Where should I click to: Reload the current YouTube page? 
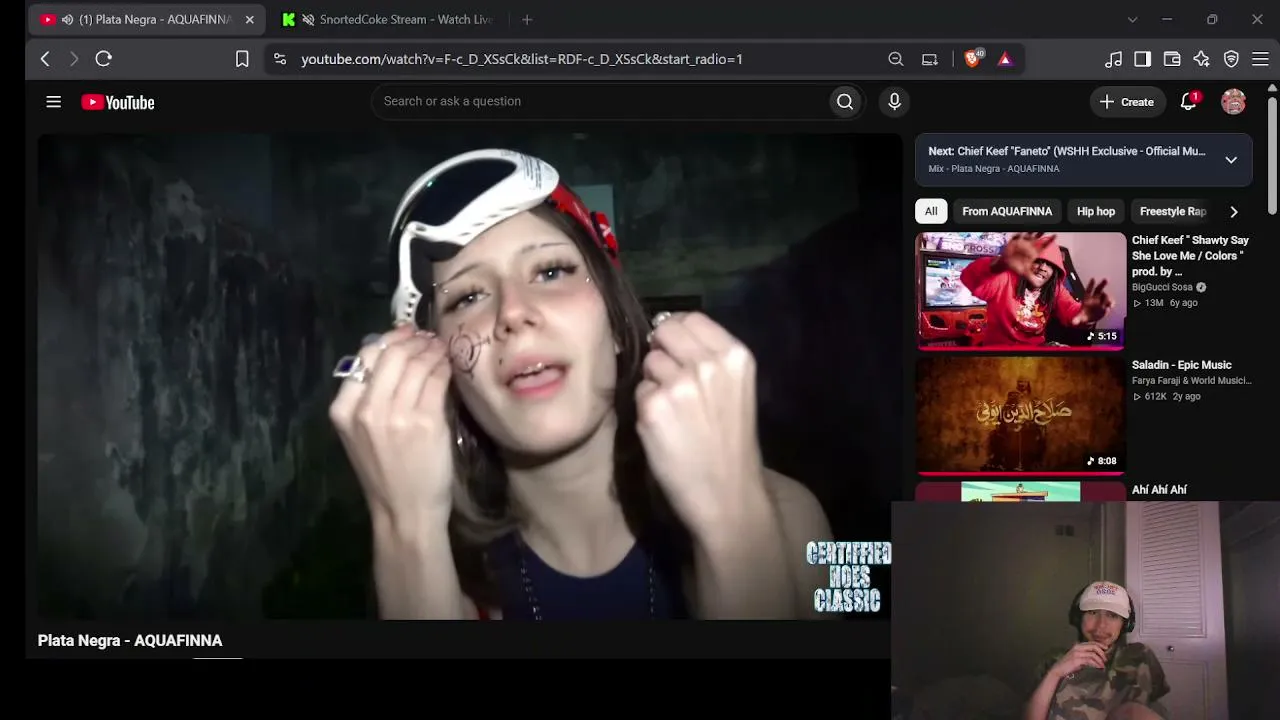103,59
